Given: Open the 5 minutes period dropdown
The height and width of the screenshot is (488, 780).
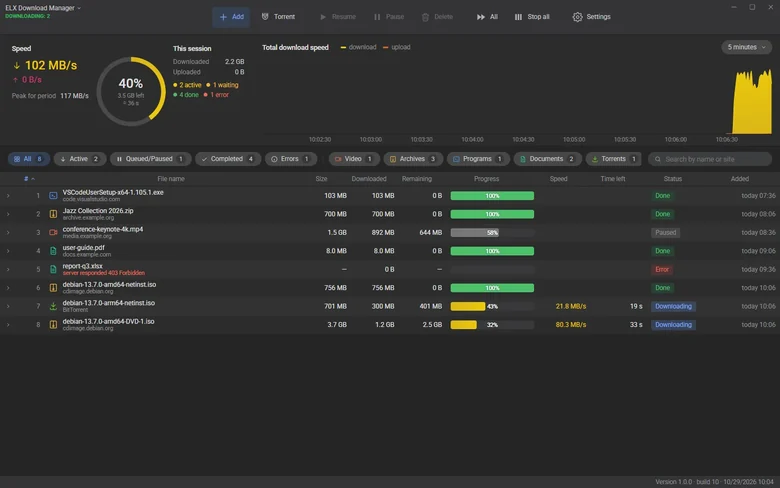Looking at the screenshot, I should click(x=746, y=47).
